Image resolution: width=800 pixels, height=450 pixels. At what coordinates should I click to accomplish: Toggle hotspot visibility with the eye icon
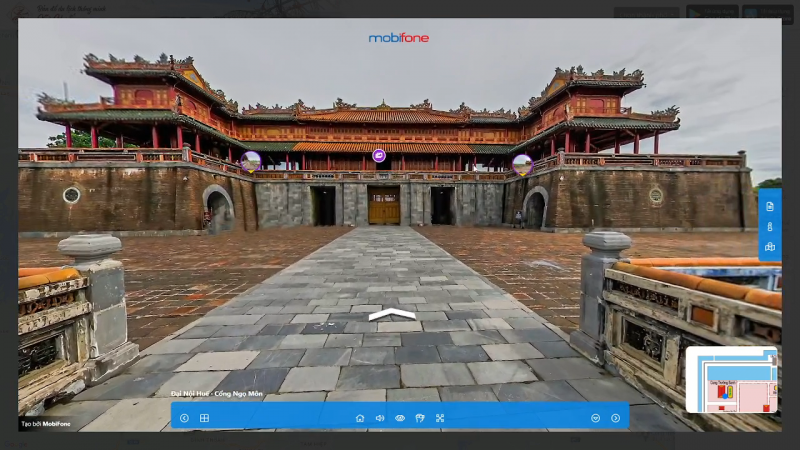(x=400, y=418)
